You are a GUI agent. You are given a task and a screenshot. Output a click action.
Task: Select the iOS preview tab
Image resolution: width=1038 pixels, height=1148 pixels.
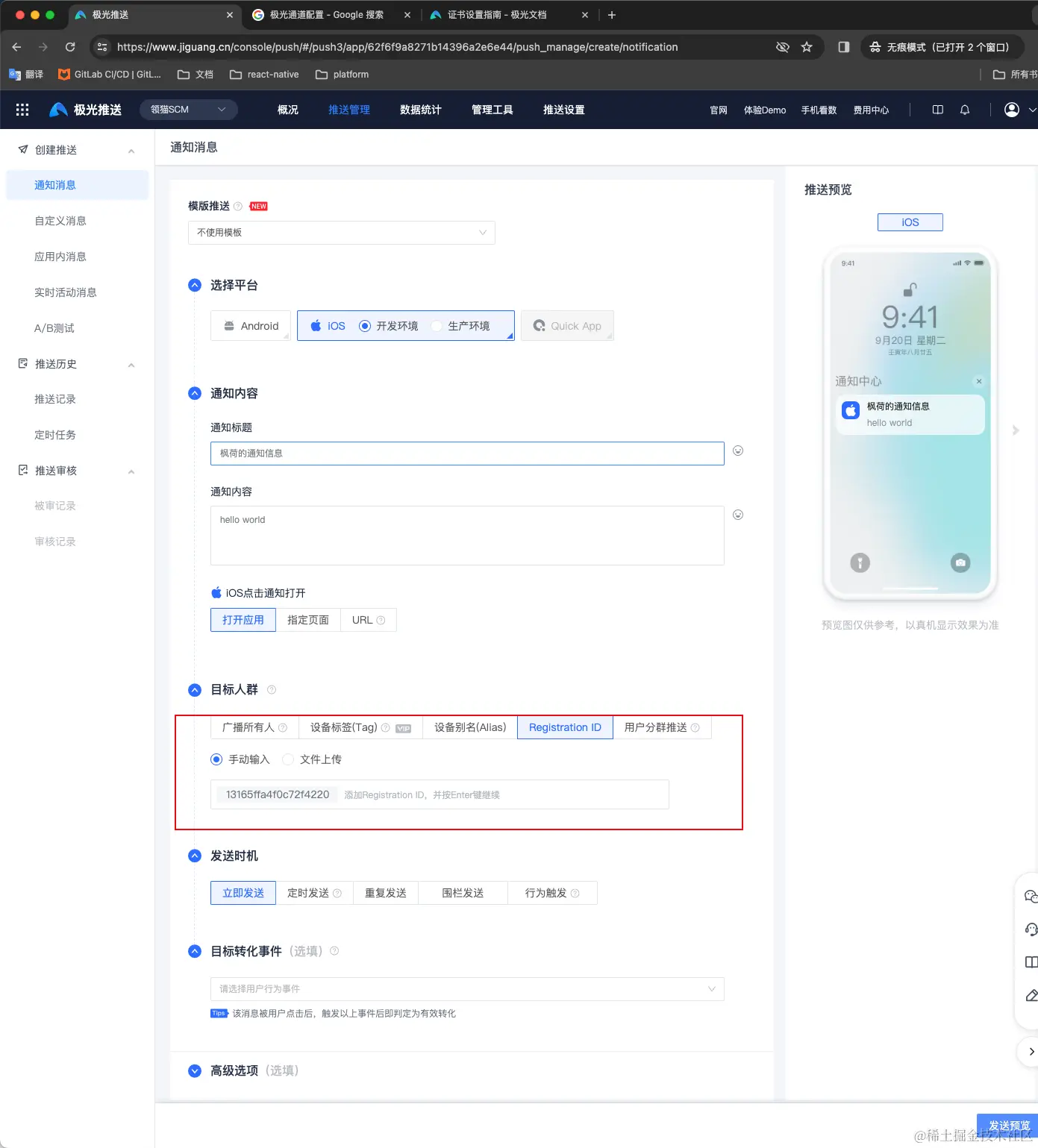910,222
